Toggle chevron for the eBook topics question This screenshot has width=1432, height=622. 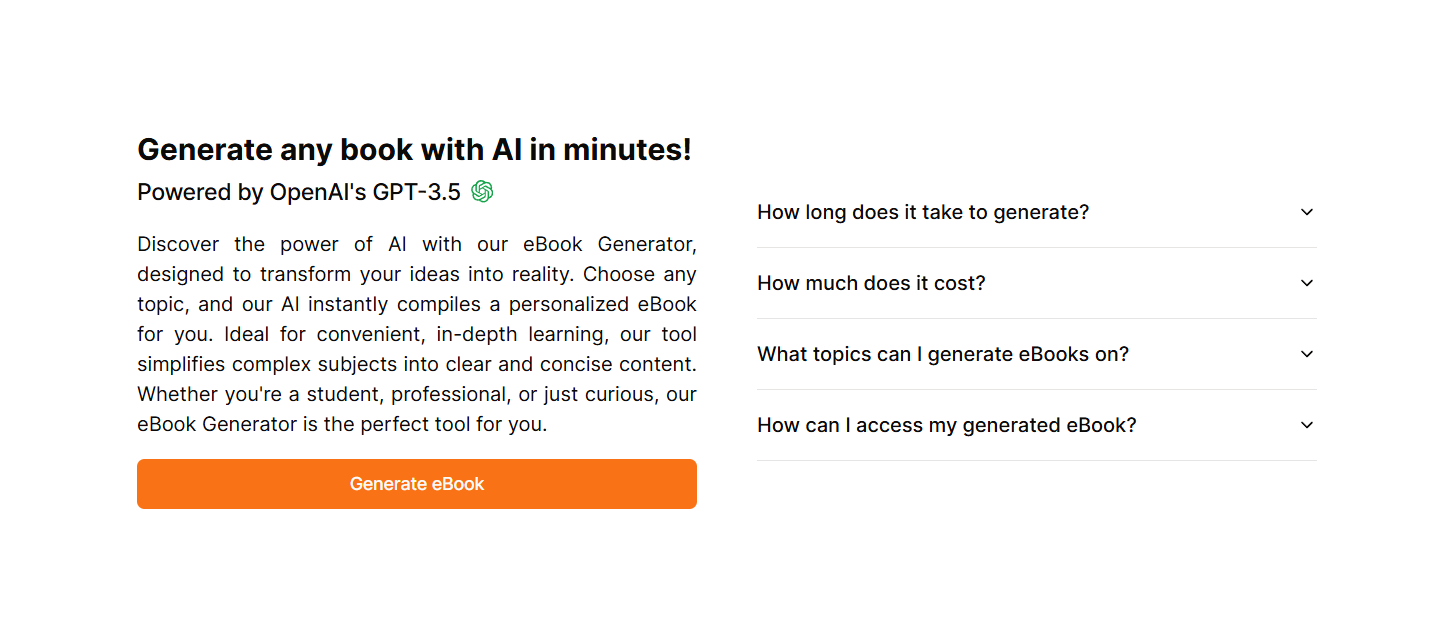point(1306,354)
